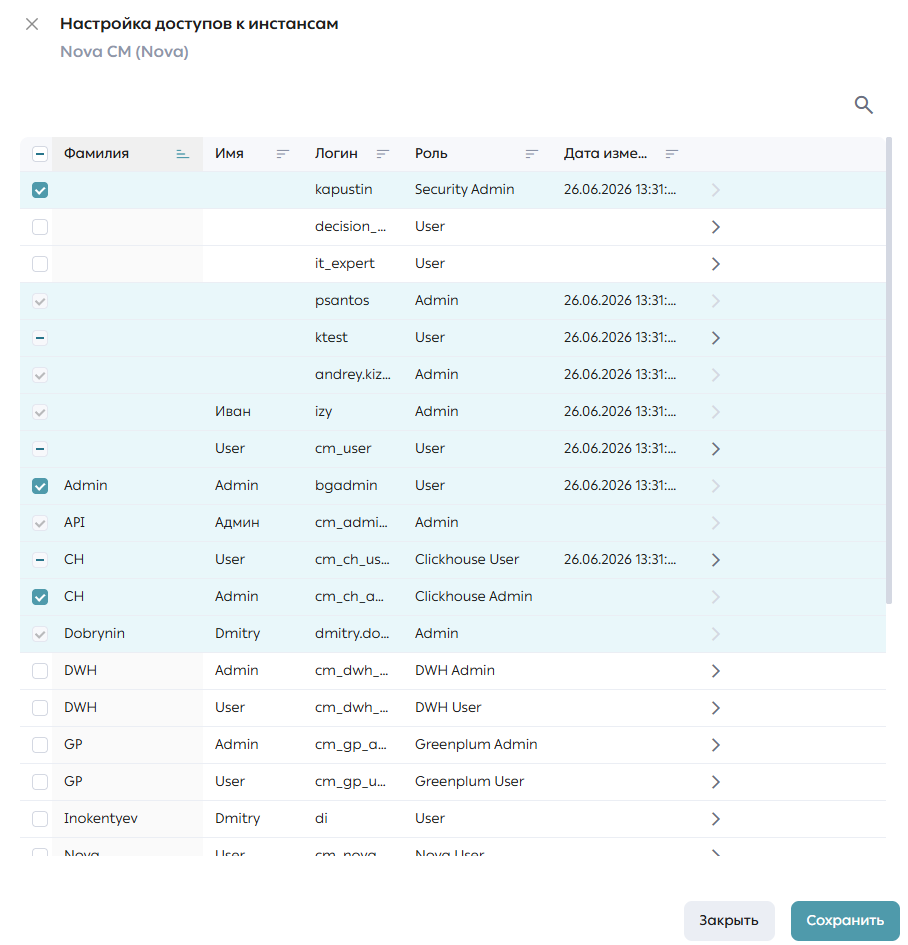Expand the decision_ user row chevron
Viewport: 908px width, 945px height.
point(715,227)
